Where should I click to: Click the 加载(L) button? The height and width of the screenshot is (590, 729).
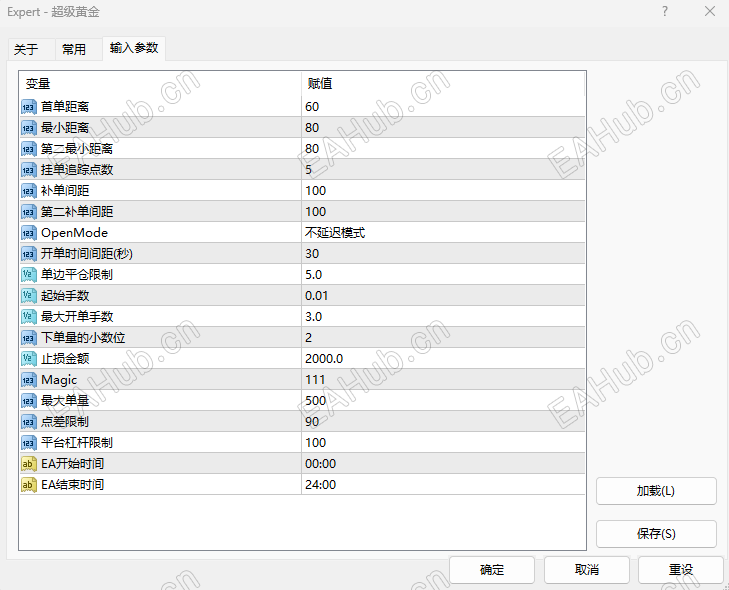pyautogui.click(x=656, y=491)
